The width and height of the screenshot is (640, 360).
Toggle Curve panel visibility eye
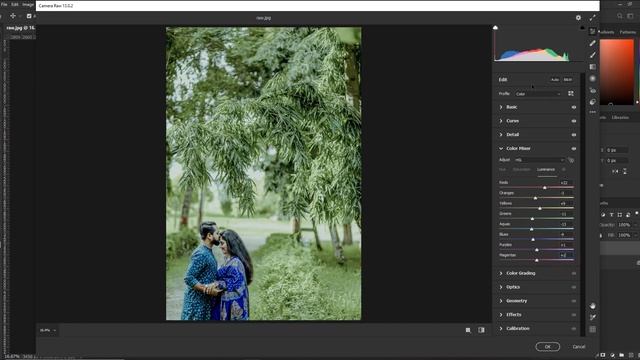point(574,121)
